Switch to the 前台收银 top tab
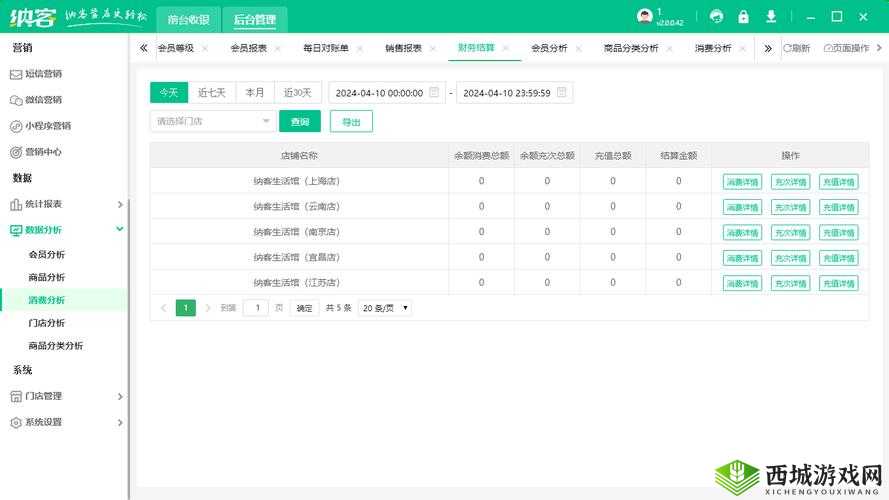This screenshot has height=500, width=889. click(x=189, y=20)
